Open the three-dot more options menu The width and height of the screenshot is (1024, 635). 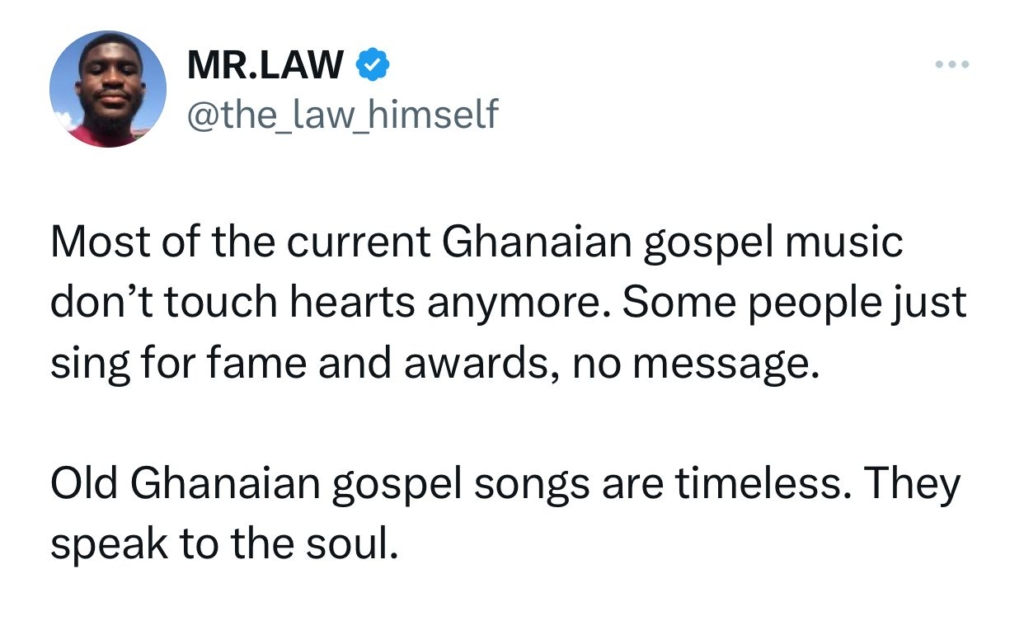coord(951,65)
